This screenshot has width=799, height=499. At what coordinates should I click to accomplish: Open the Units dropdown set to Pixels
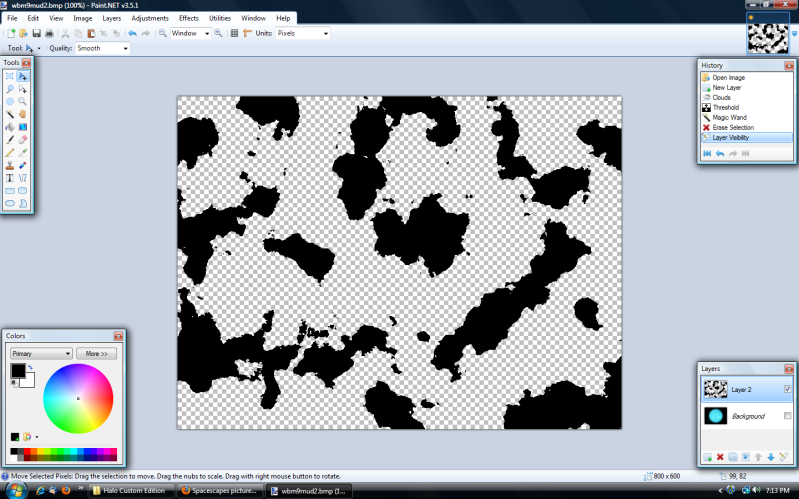pyautogui.click(x=302, y=33)
